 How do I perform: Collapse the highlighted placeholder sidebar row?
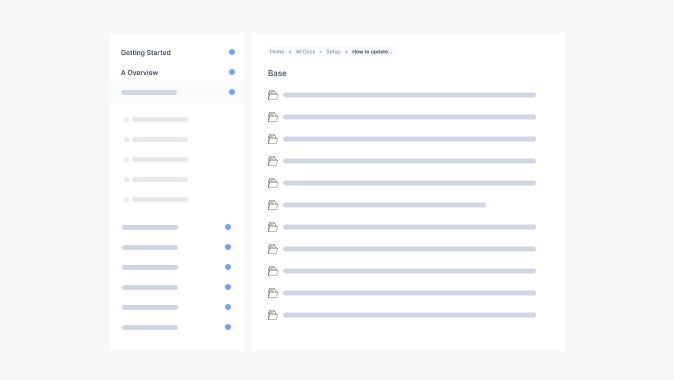pyautogui.click(x=176, y=92)
